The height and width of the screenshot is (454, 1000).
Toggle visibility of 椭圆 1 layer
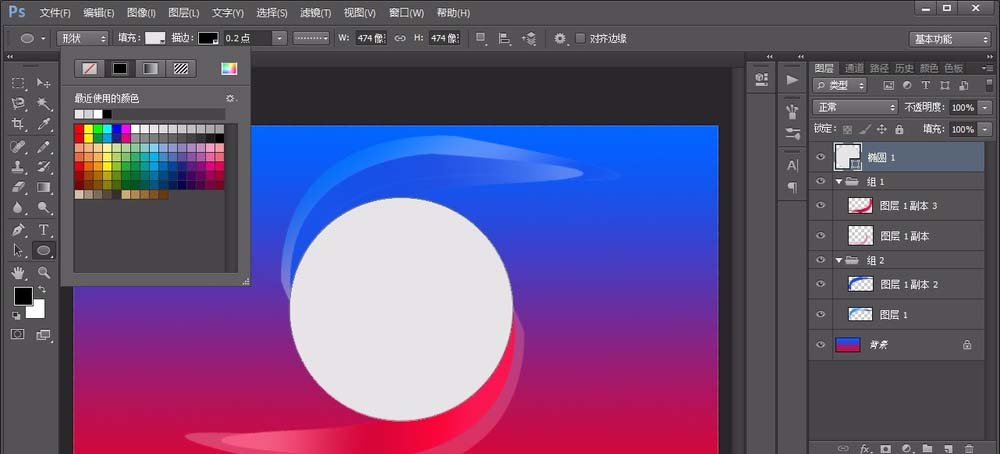click(820, 156)
